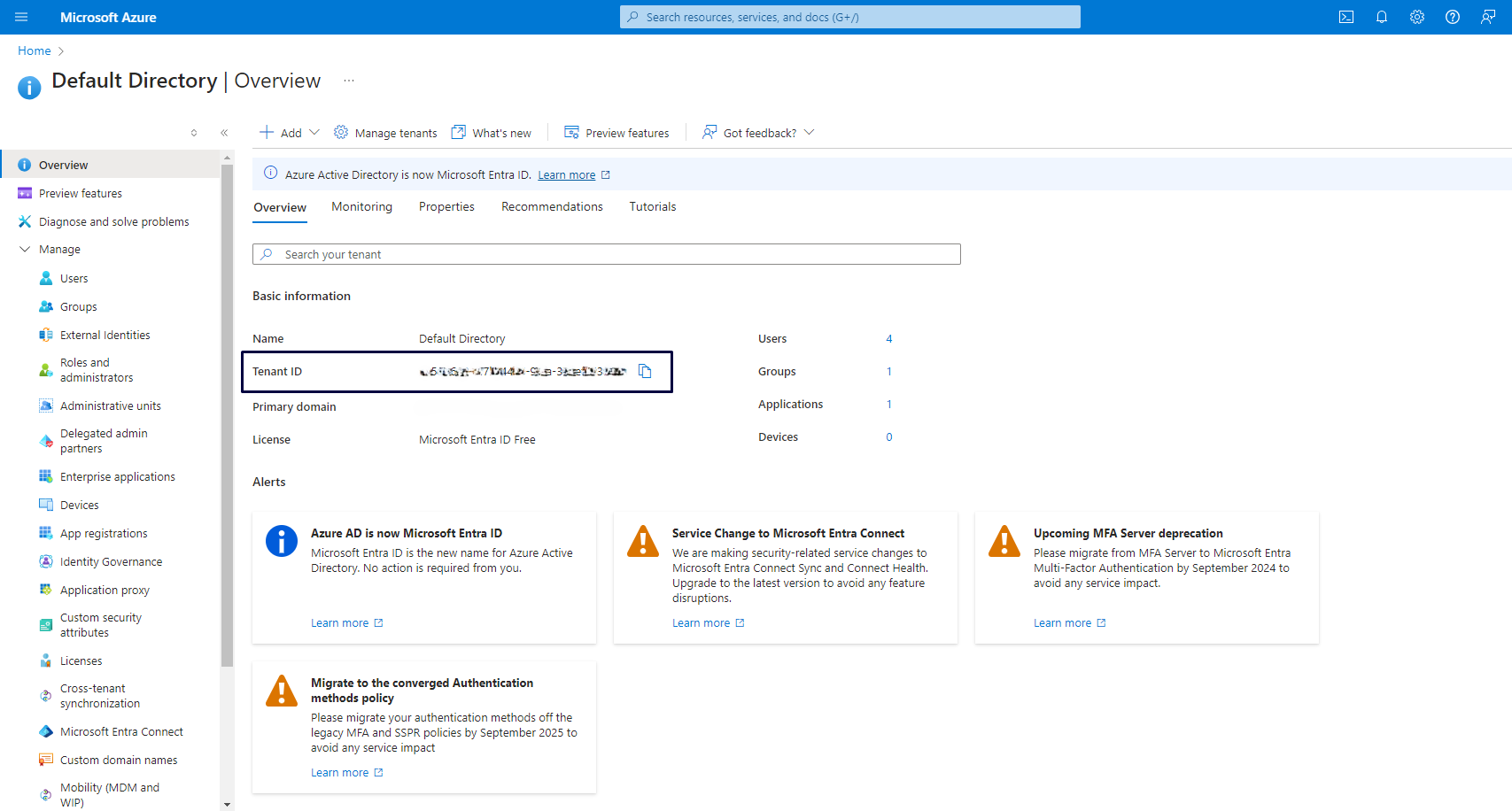Click the feedback icon in top bar
The image size is (1512, 811).
pos(1487,17)
